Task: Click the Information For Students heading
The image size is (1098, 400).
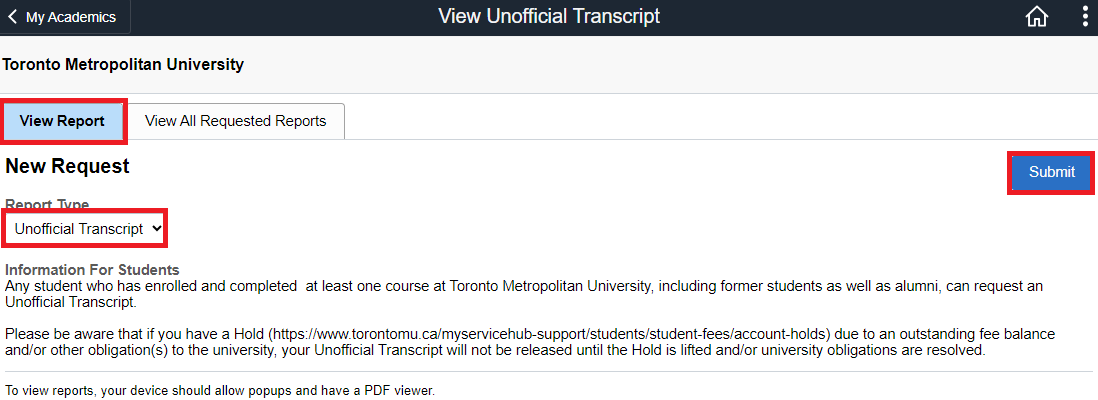Action: click(x=92, y=270)
